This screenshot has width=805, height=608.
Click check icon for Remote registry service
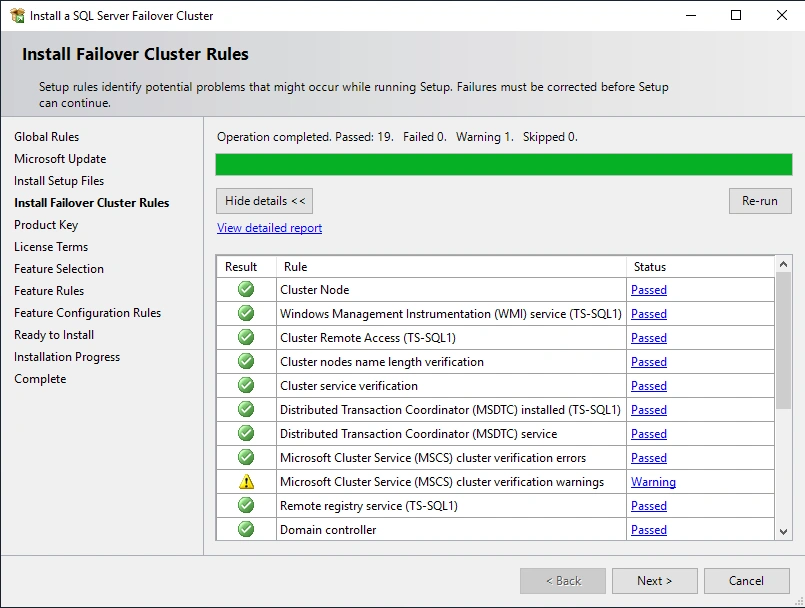[x=246, y=505]
